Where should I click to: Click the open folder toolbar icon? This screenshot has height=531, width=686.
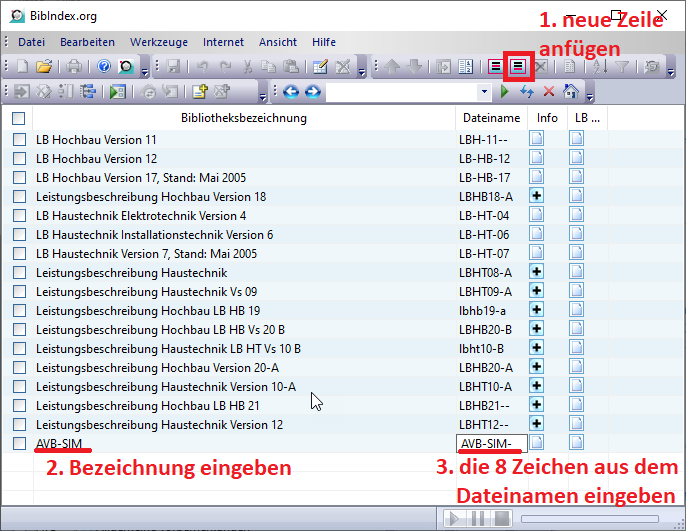(44, 67)
